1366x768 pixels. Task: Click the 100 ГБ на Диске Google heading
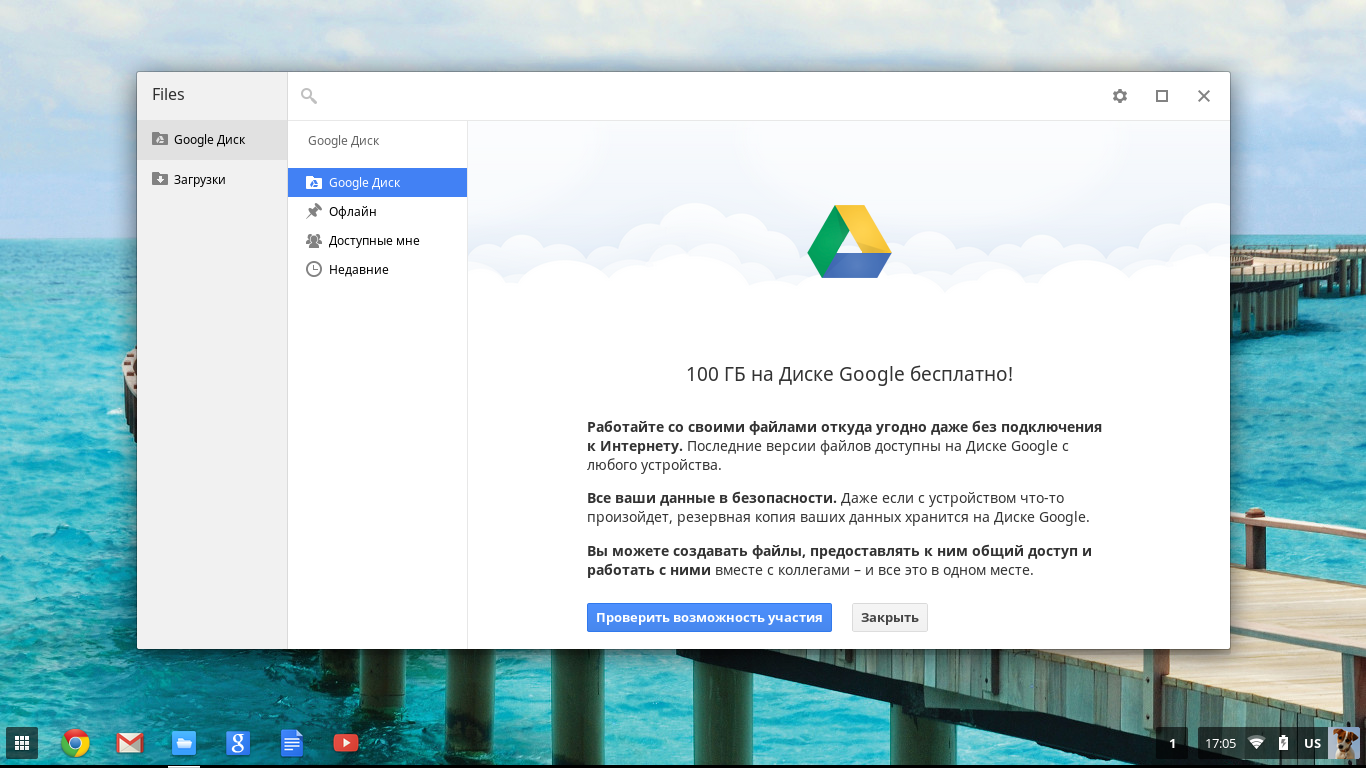pos(849,374)
